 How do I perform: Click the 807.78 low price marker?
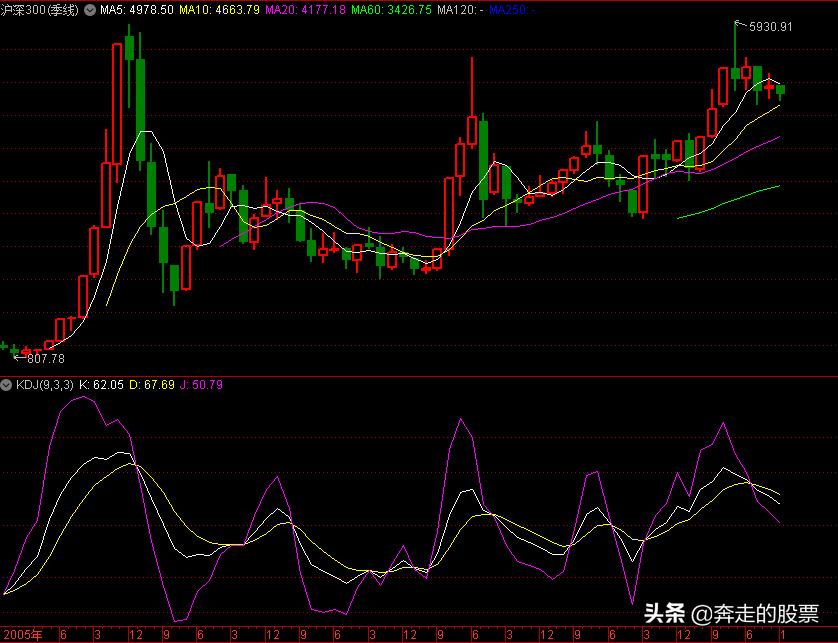coord(44,358)
